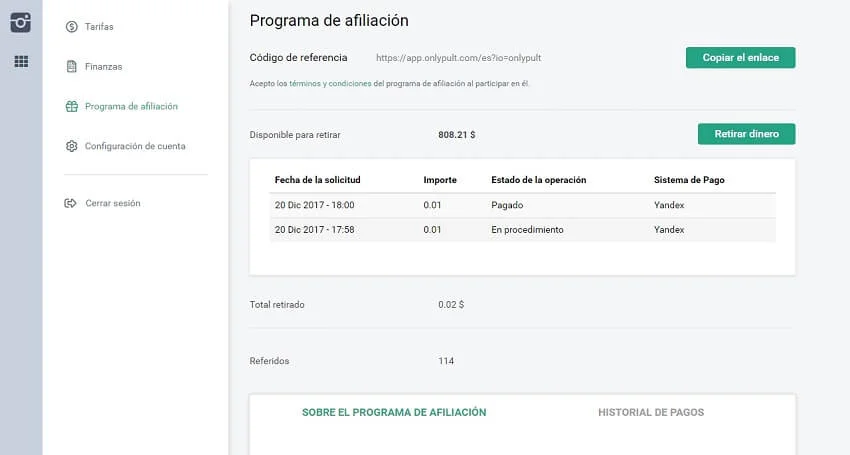Log out via Cerrar sesión
The width and height of the screenshot is (850, 455).
112,203
